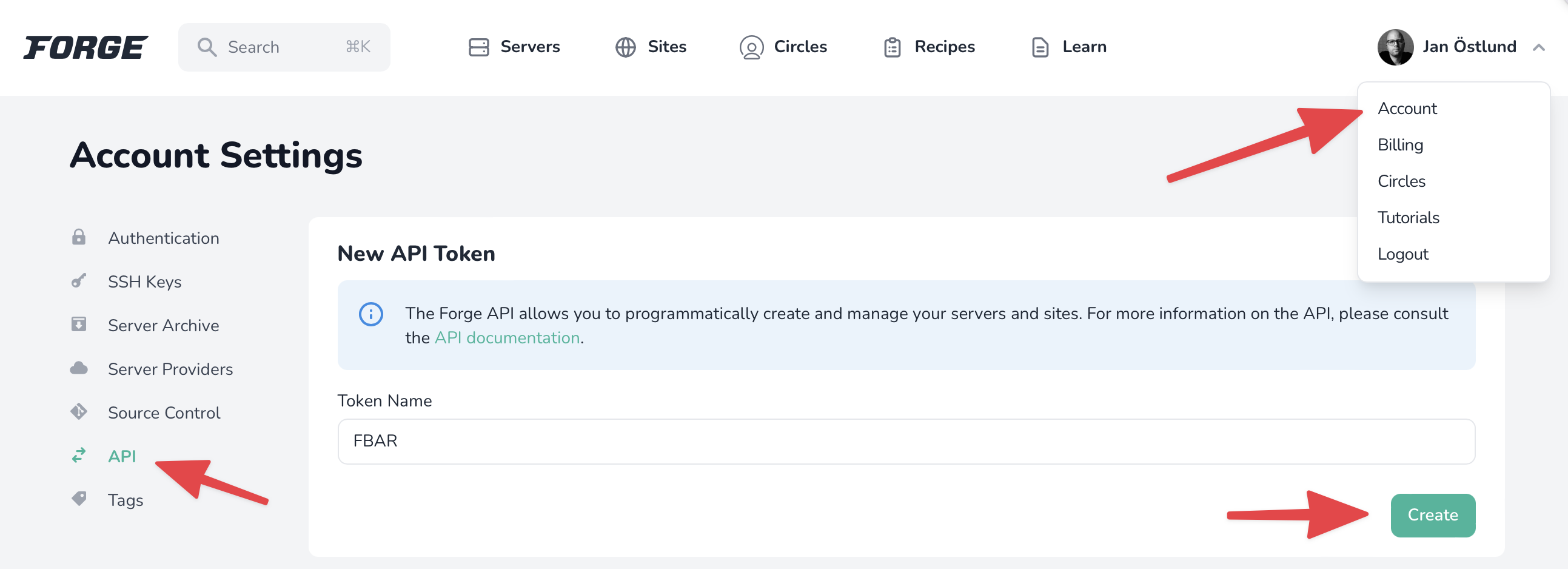The height and width of the screenshot is (569, 1568).
Task: Open the Source Control section
Action: coord(164,413)
